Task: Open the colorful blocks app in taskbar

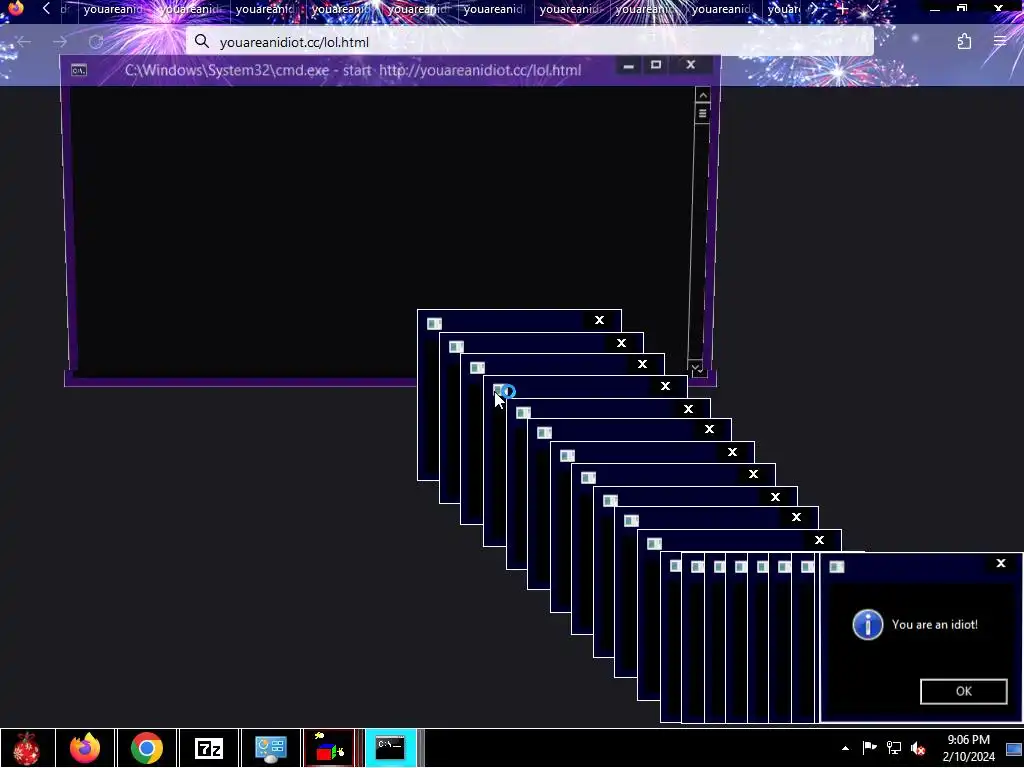Action: tap(330, 748)
